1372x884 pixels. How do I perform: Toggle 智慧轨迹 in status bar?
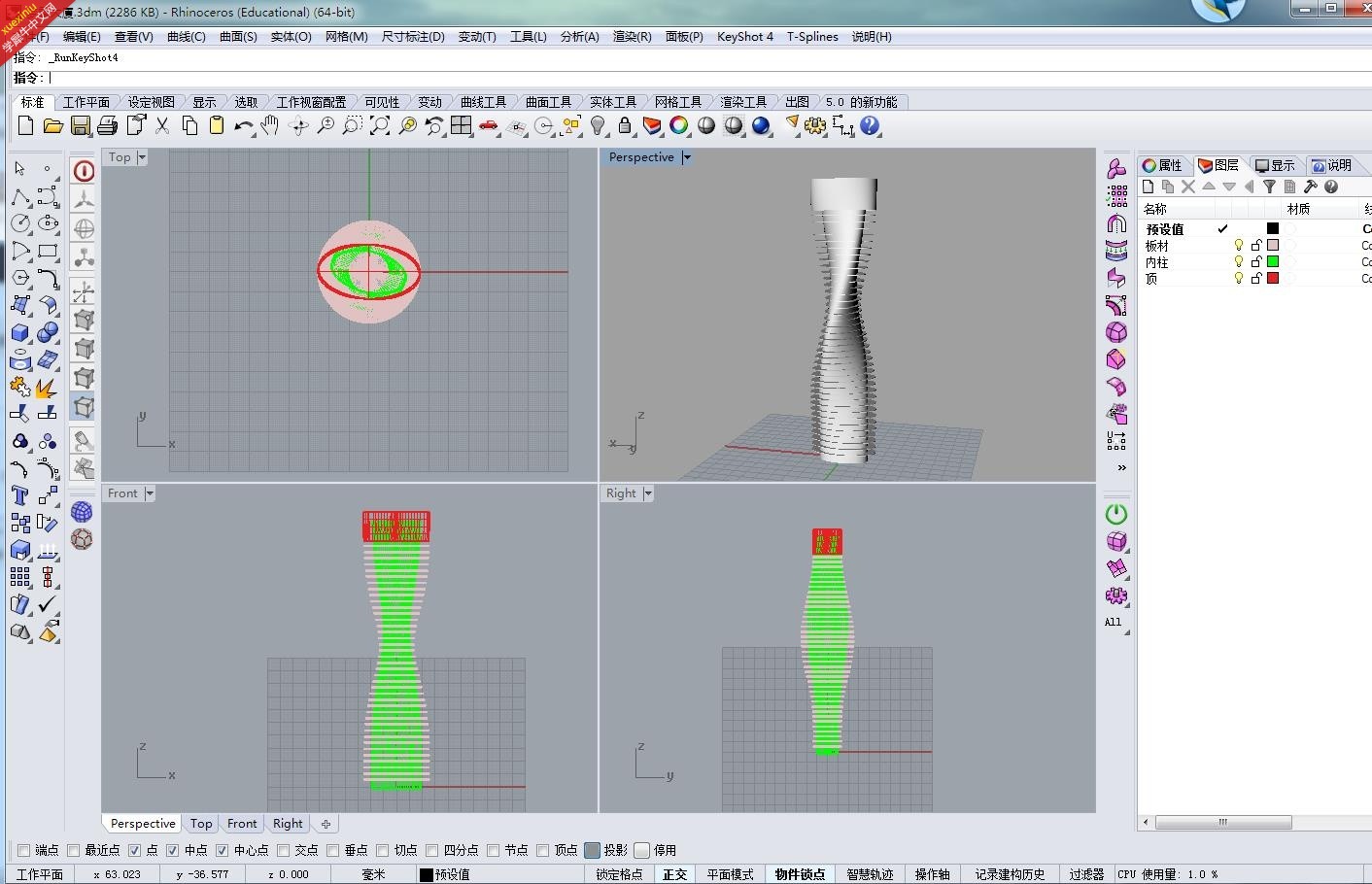point(870,874)
